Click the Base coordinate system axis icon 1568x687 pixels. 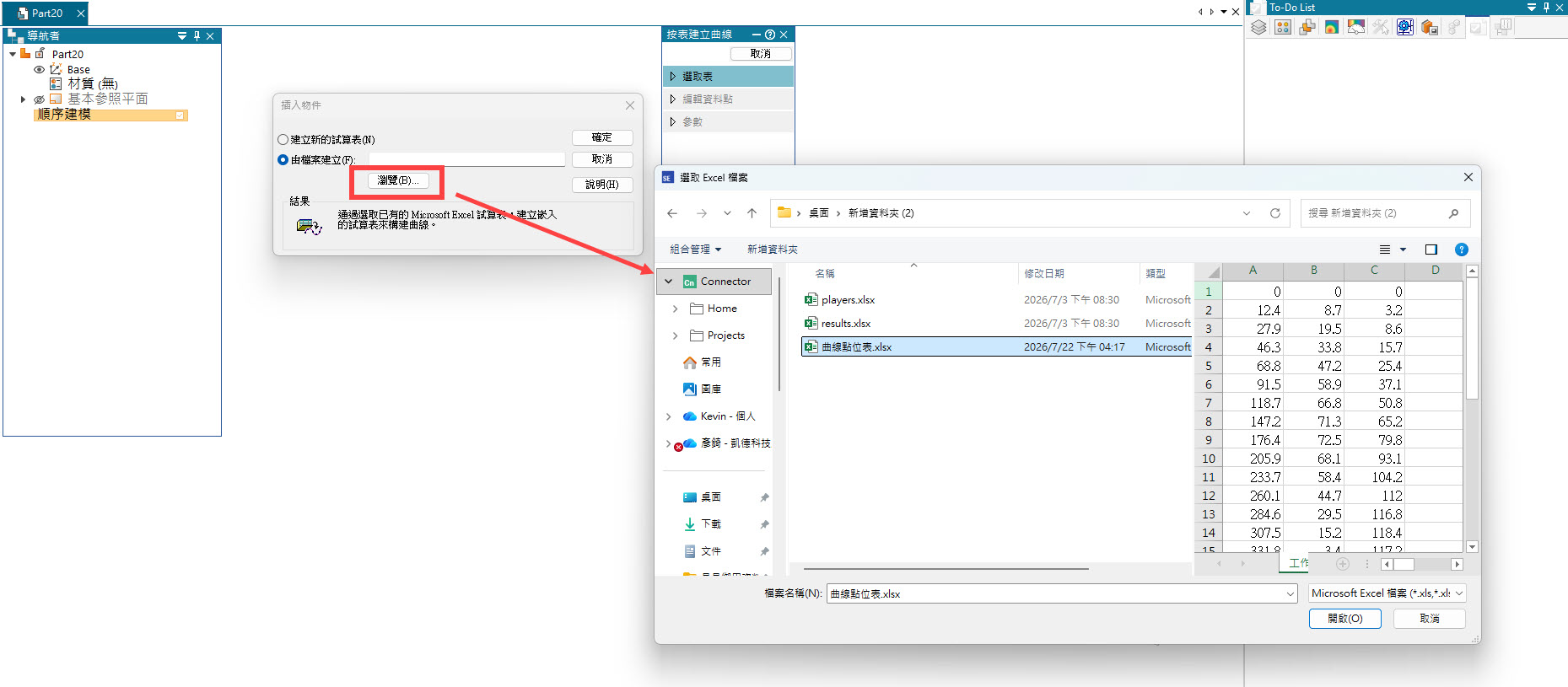[56, 69]
